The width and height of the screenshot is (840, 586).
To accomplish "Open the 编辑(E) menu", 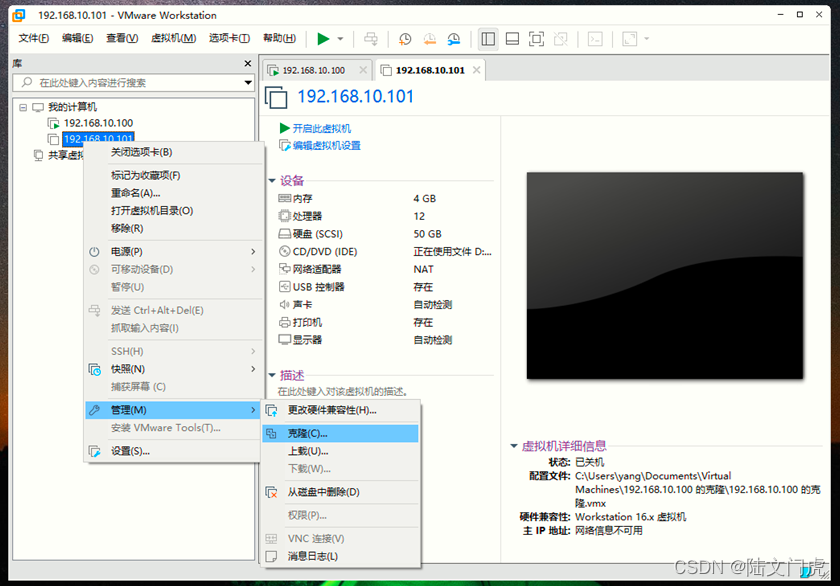I will (x=78, y=38).
